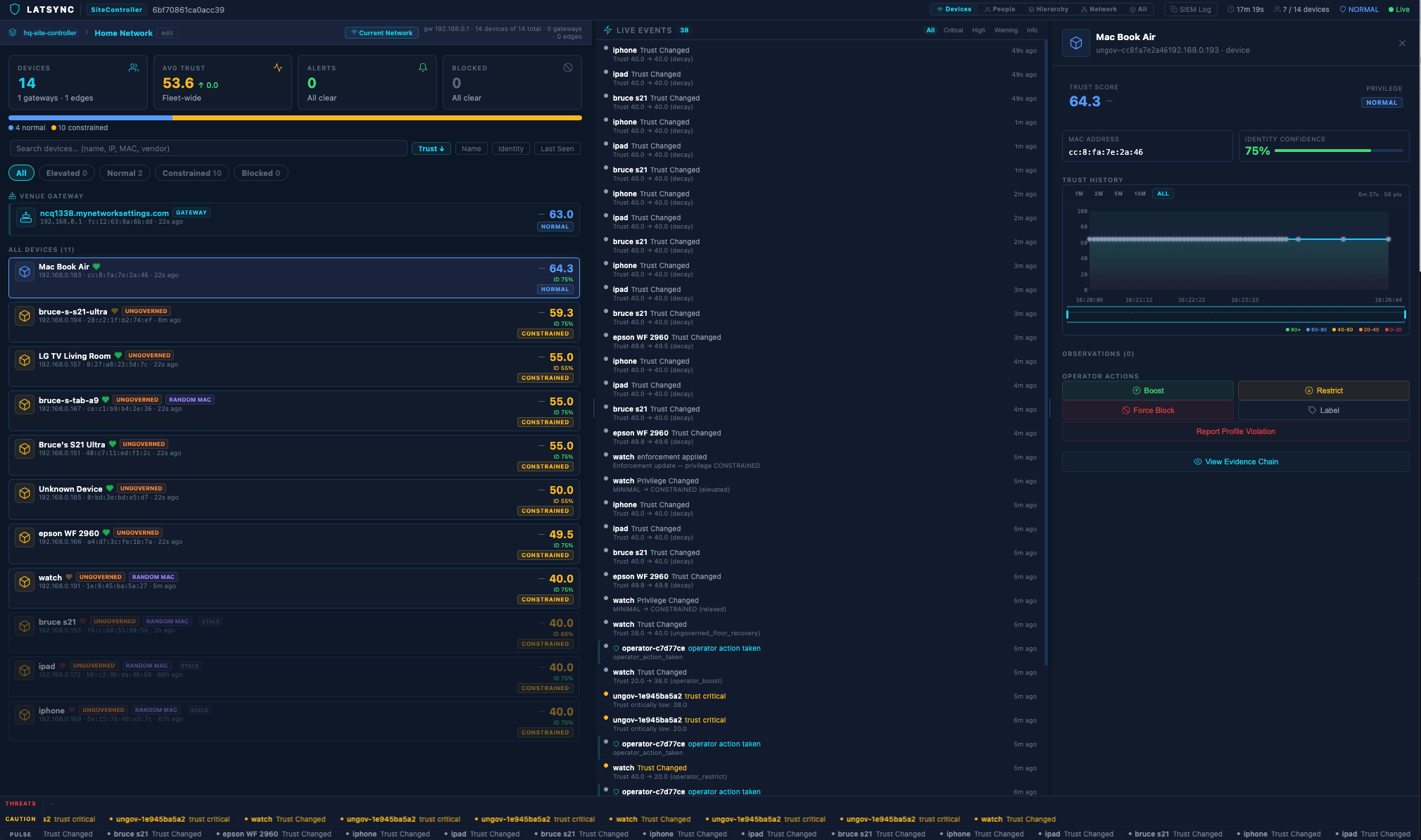Click the blocked icon on Blocked card
Image resolution: width=1421 pixels, height=840 pixels.
pos(568,68)
